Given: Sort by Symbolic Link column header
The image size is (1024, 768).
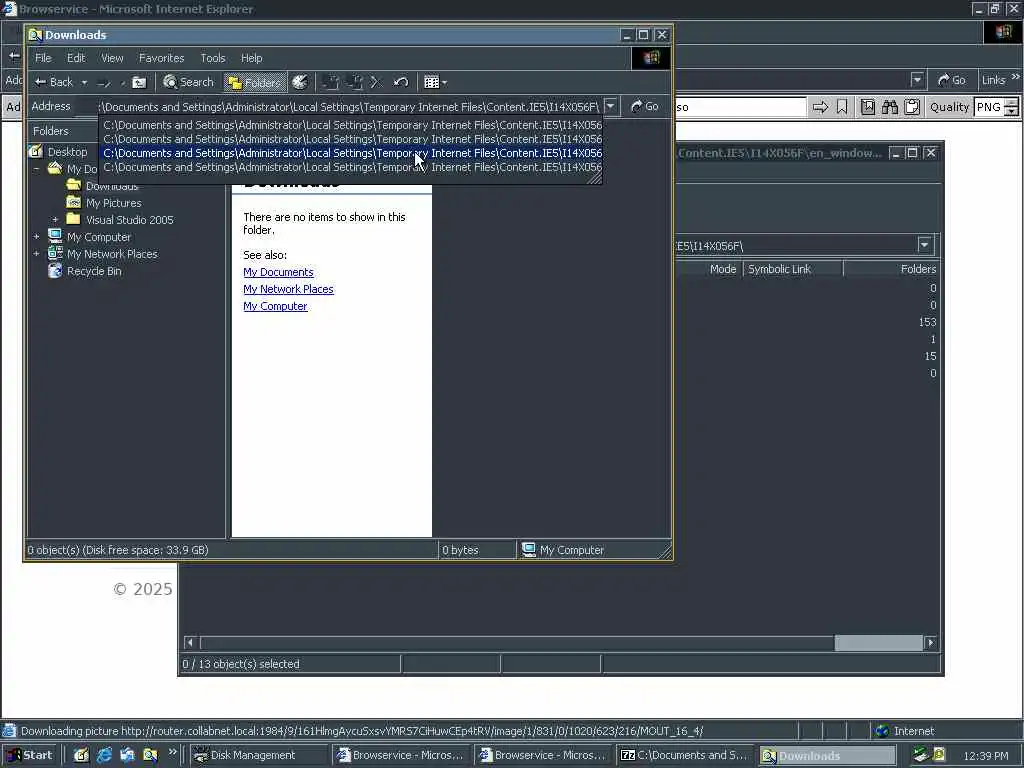Looking at the screenshot, I should 793,269.
